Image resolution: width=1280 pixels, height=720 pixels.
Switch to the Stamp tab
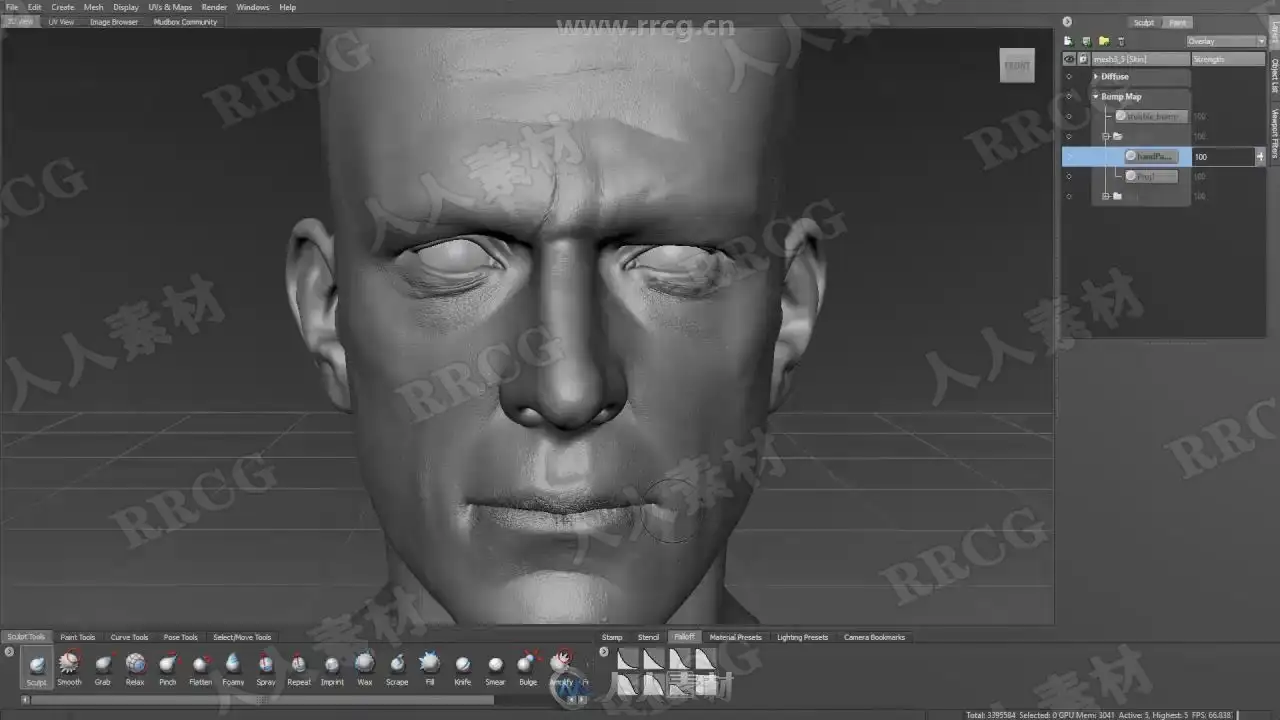(612, 637)
